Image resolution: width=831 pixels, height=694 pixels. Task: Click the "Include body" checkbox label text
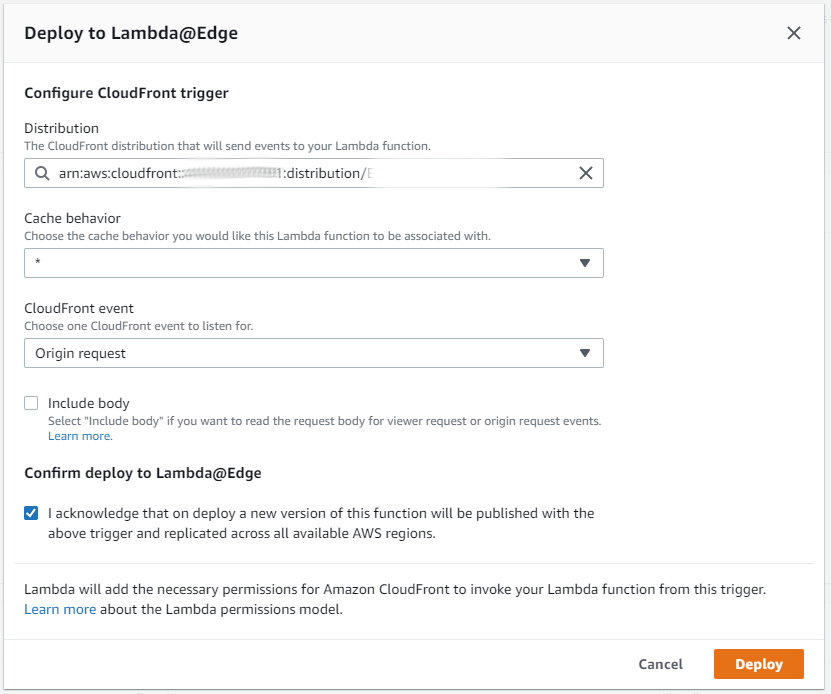click(89, 403)
